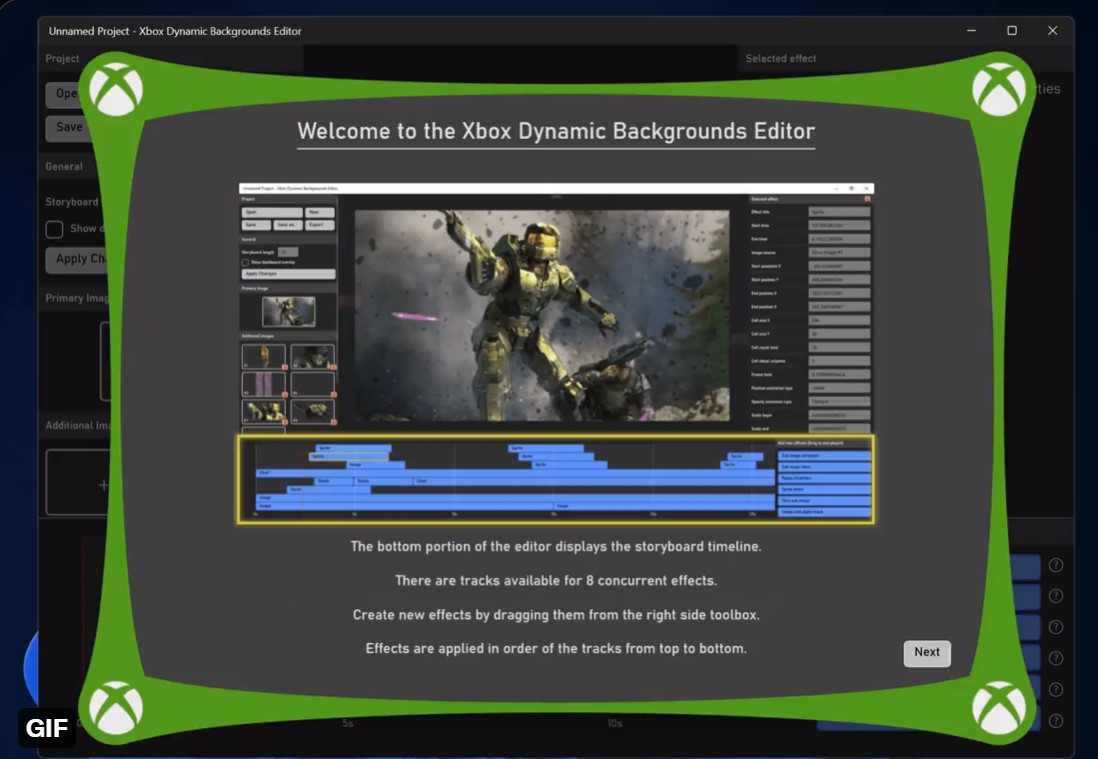Click the 'Primary Image' section label
The image size is (1098, 759).
click(77, 298)
